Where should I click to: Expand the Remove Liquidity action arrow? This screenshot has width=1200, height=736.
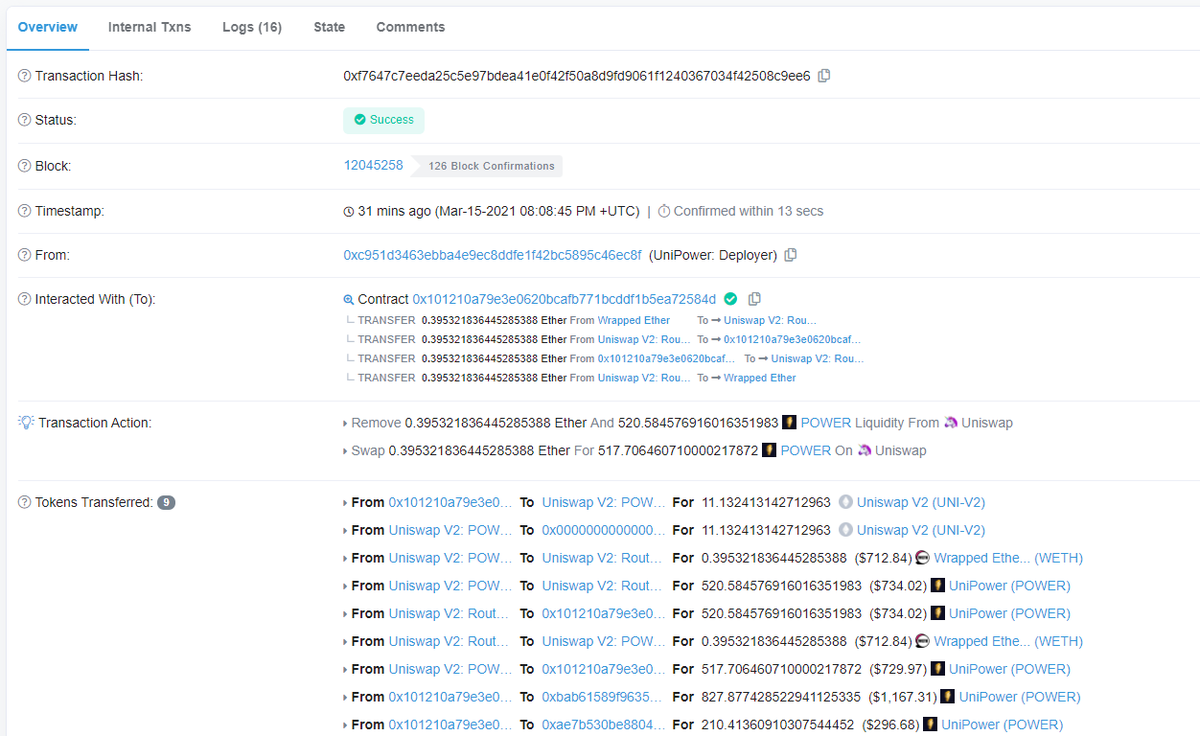345,423
